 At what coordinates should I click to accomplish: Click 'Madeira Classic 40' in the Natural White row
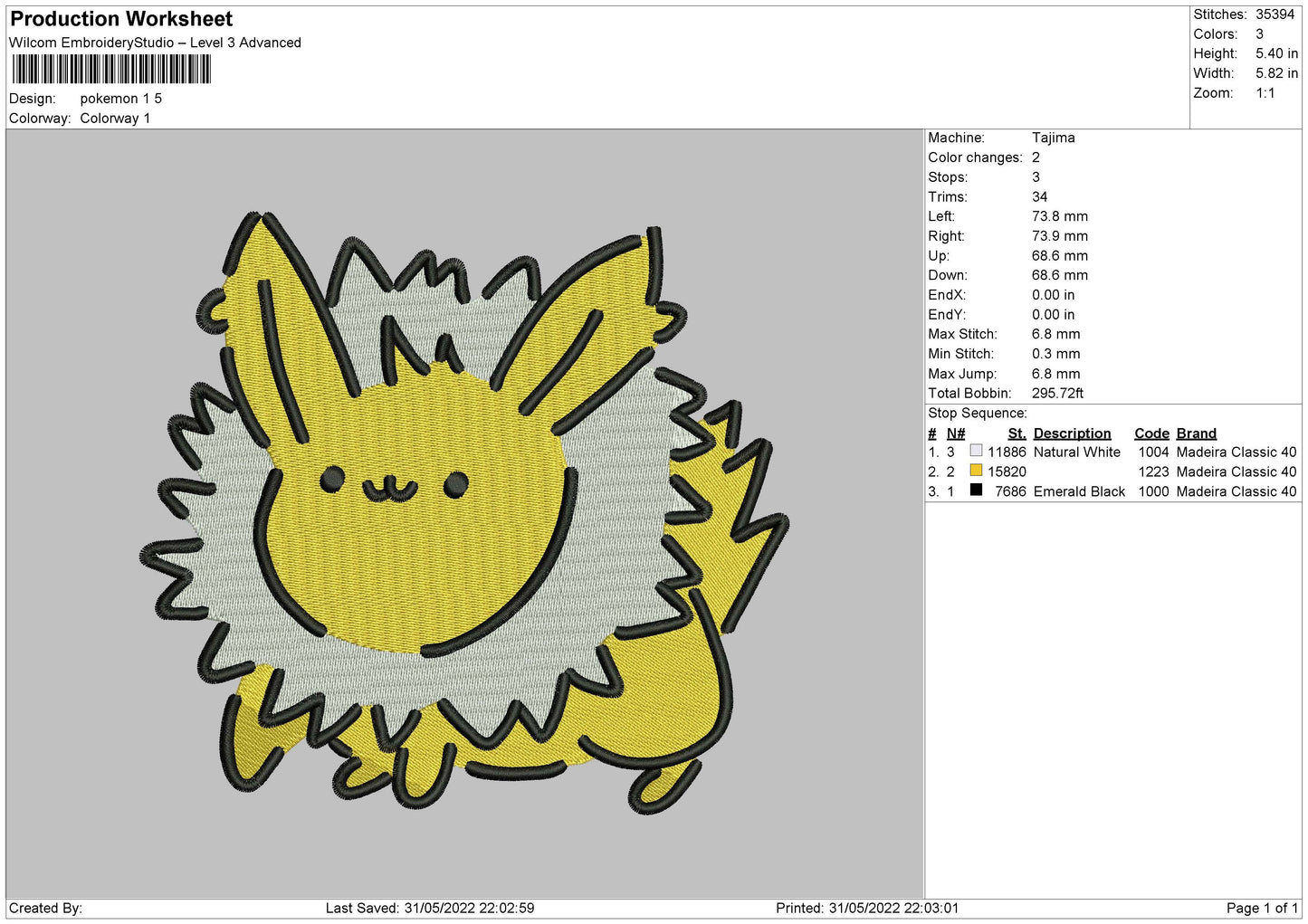pyautogui.click(x=1236, y=452)
